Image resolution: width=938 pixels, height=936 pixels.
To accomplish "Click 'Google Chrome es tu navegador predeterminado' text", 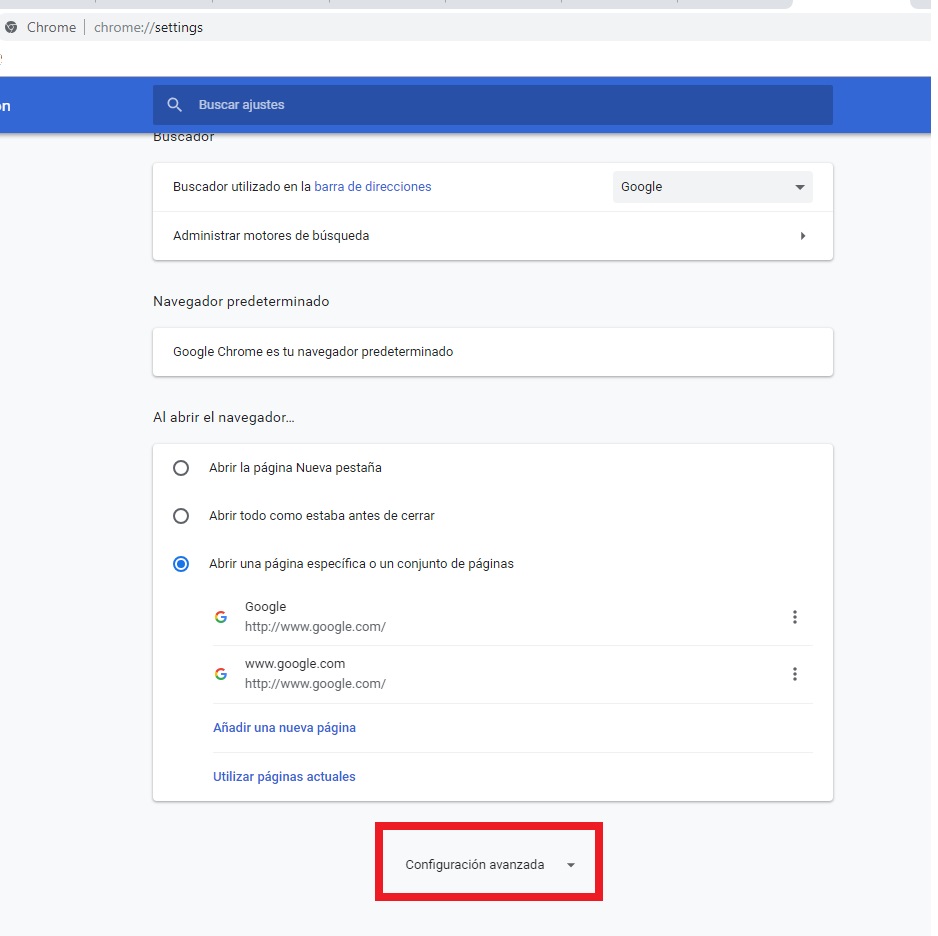I will point(313,352).
